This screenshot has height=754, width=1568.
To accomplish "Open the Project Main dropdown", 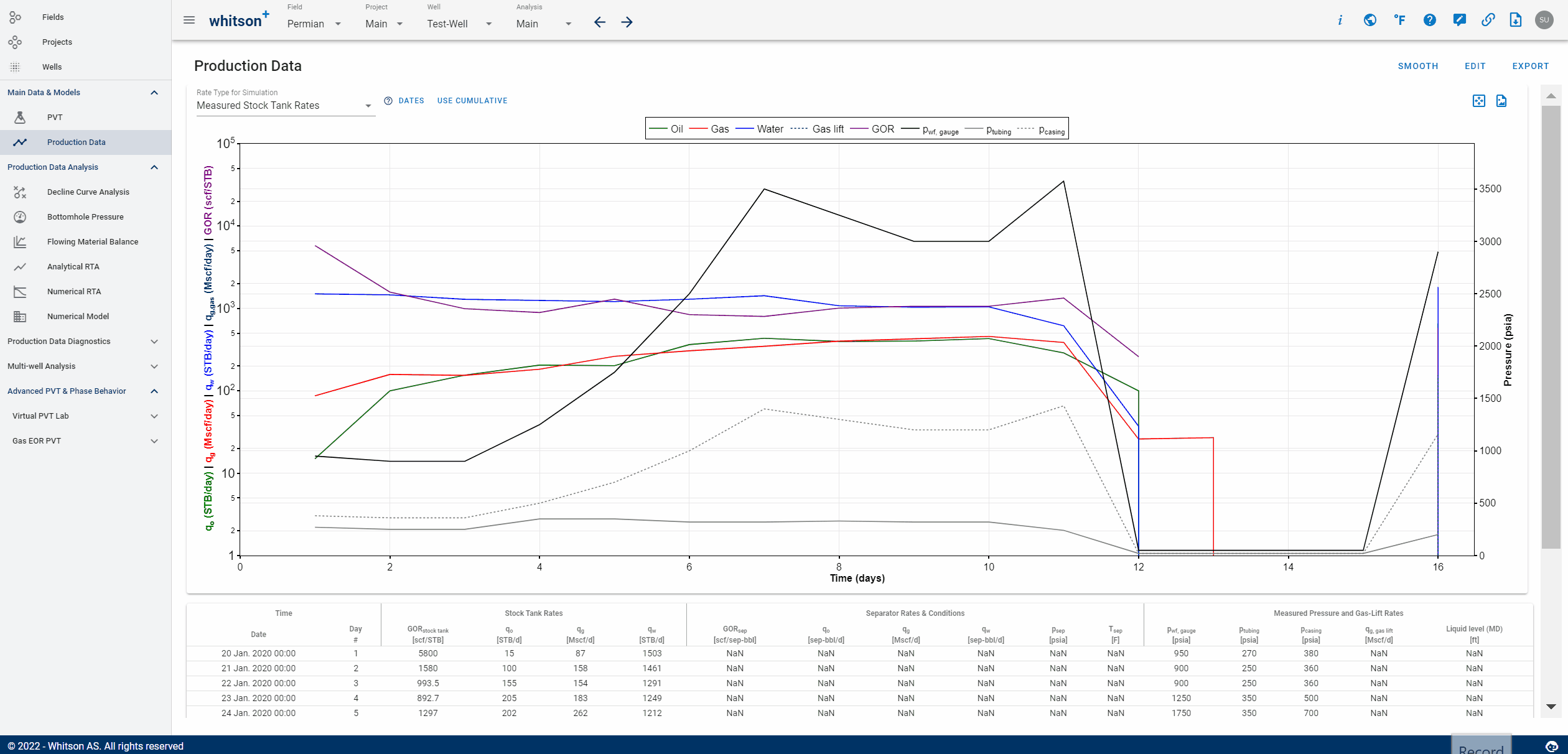I will (x=384, y=24).
